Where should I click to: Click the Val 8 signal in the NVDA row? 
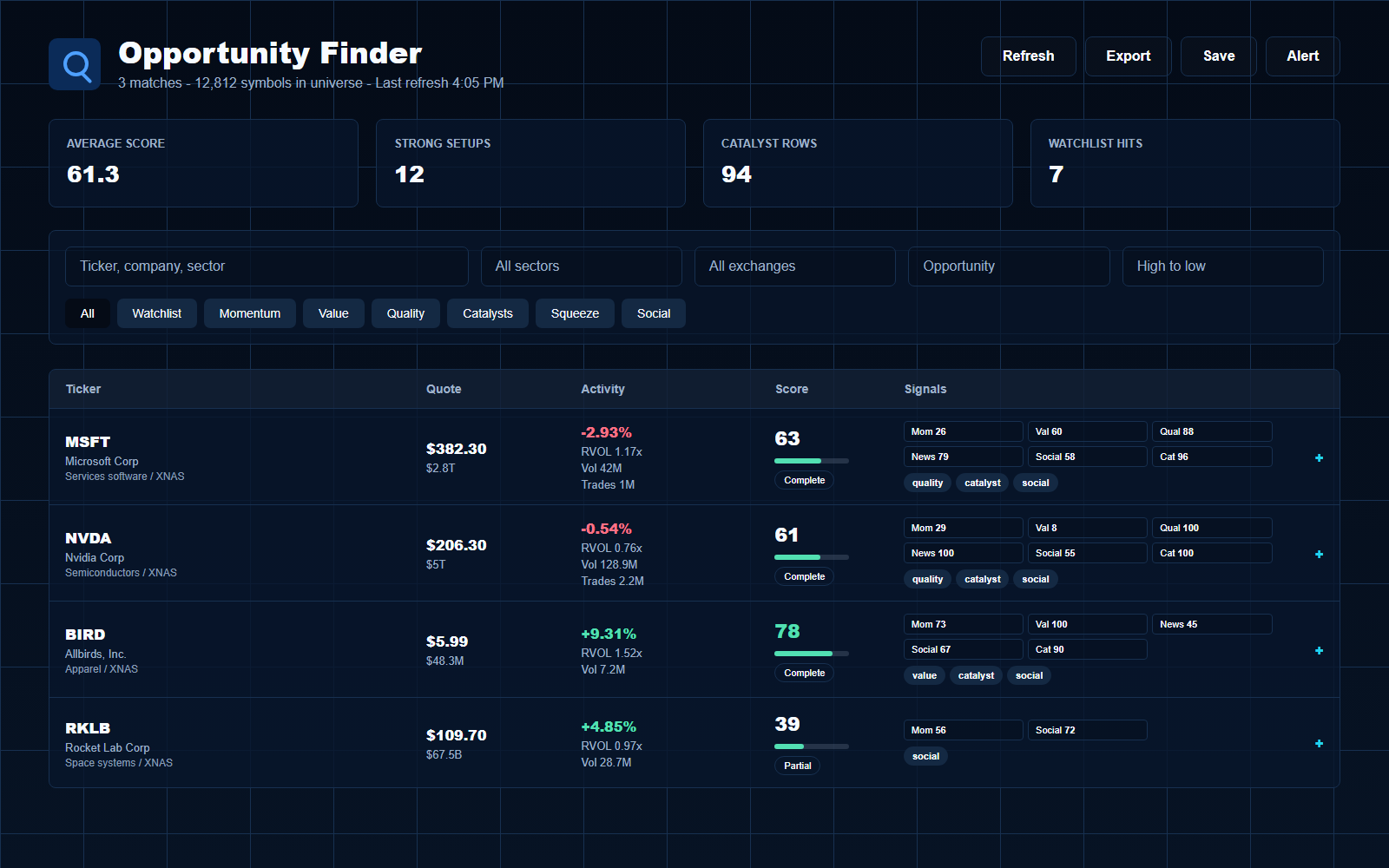coord(1088,528)
